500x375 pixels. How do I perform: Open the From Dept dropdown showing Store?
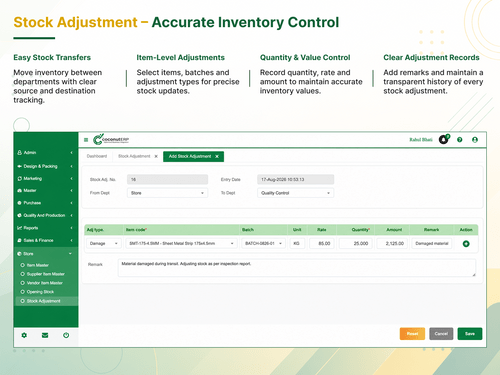click(x=167, y=193)
